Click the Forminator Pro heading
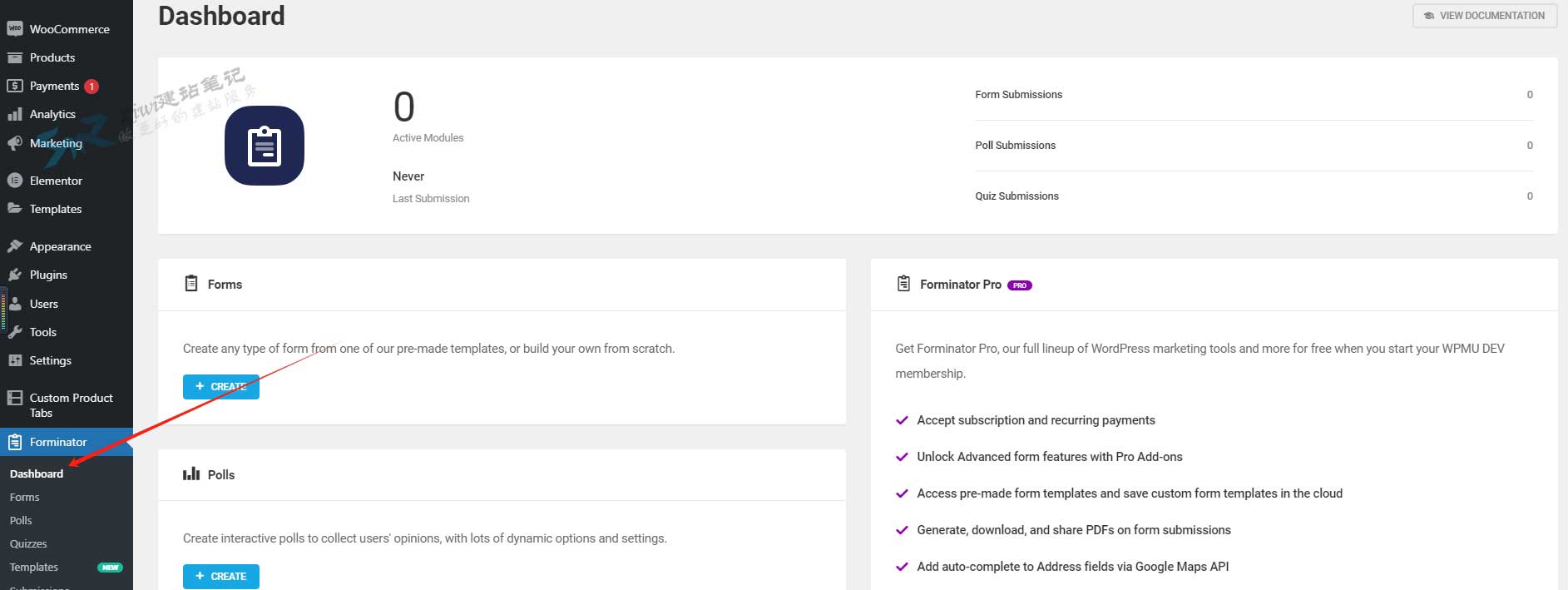 (x=961, y=285)
